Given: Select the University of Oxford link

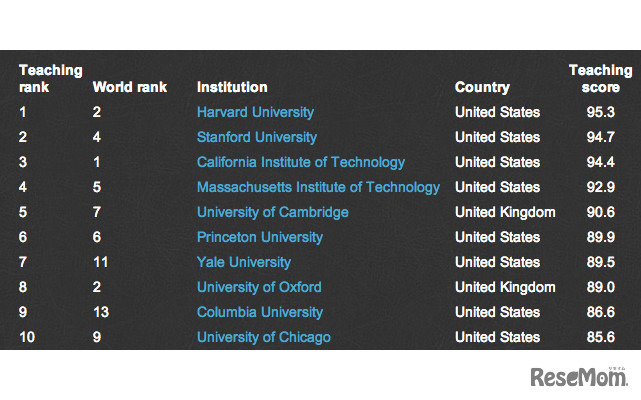Looking at the screenshot, I should tap(259, 287).
